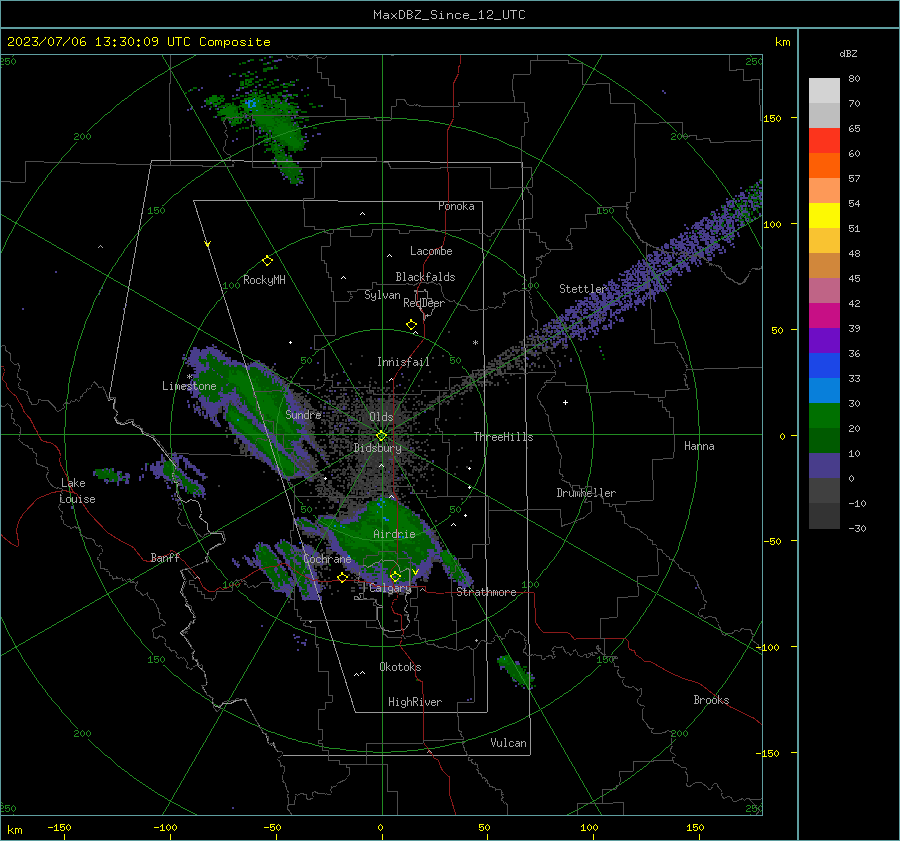Click the Strathmore label

[486, 592]
